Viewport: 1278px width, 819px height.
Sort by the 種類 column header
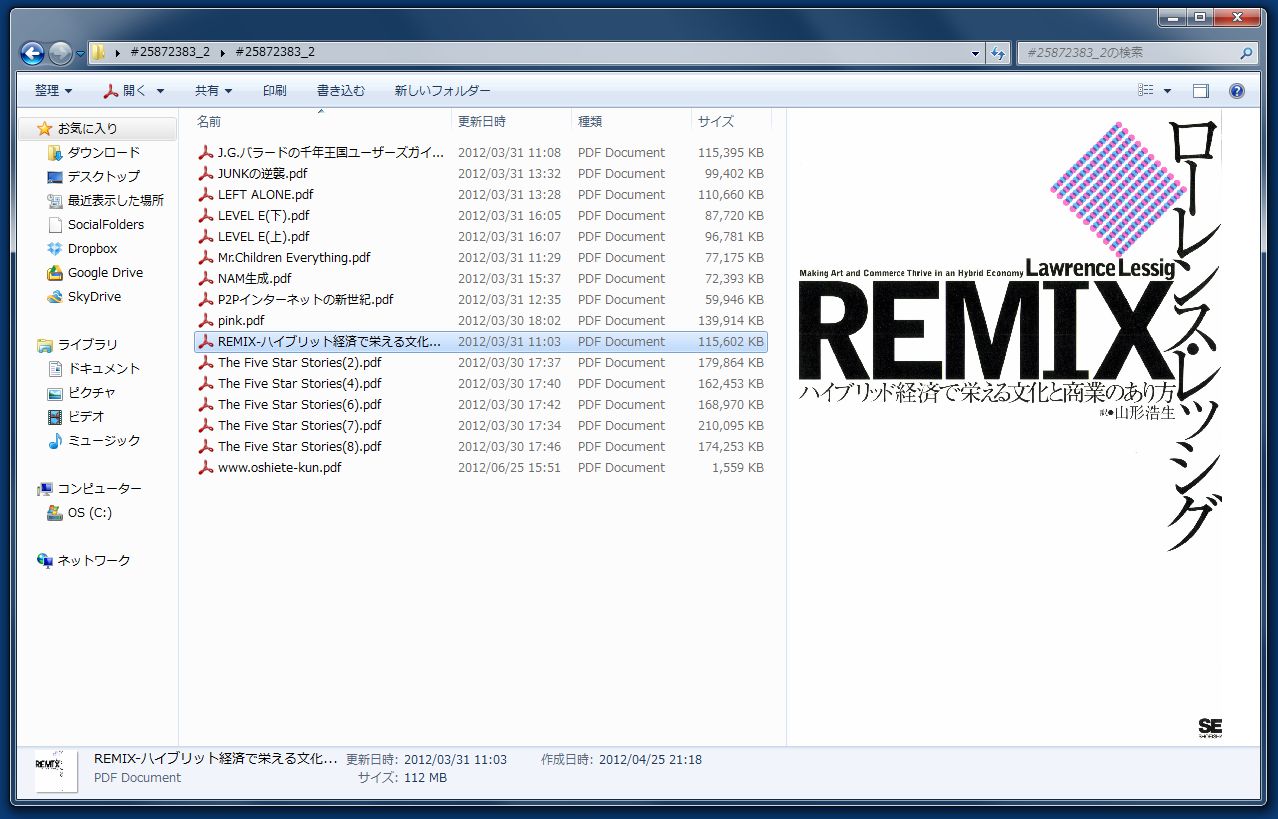pos(632,121)
